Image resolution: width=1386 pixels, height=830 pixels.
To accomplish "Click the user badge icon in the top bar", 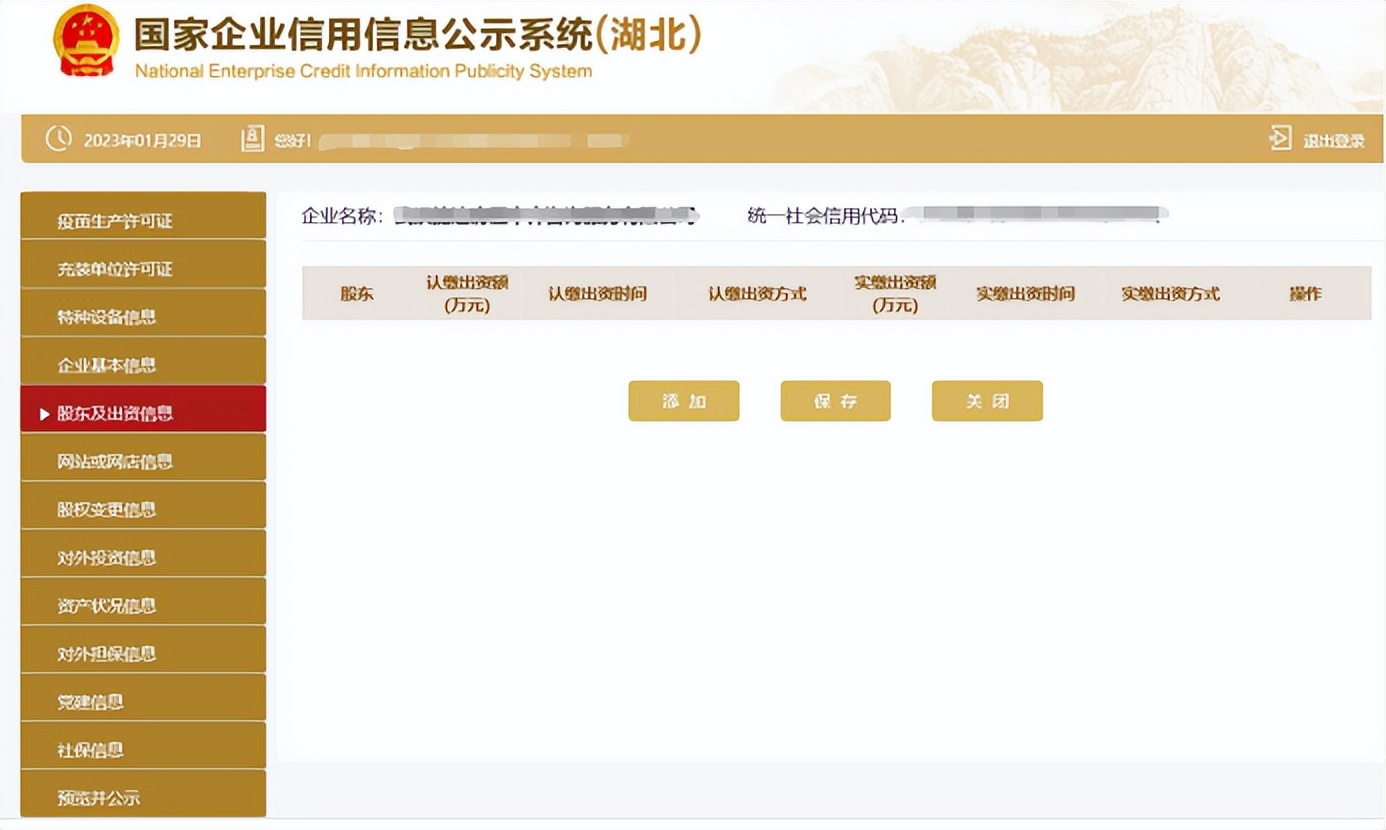I will click(x=252, y=139).
